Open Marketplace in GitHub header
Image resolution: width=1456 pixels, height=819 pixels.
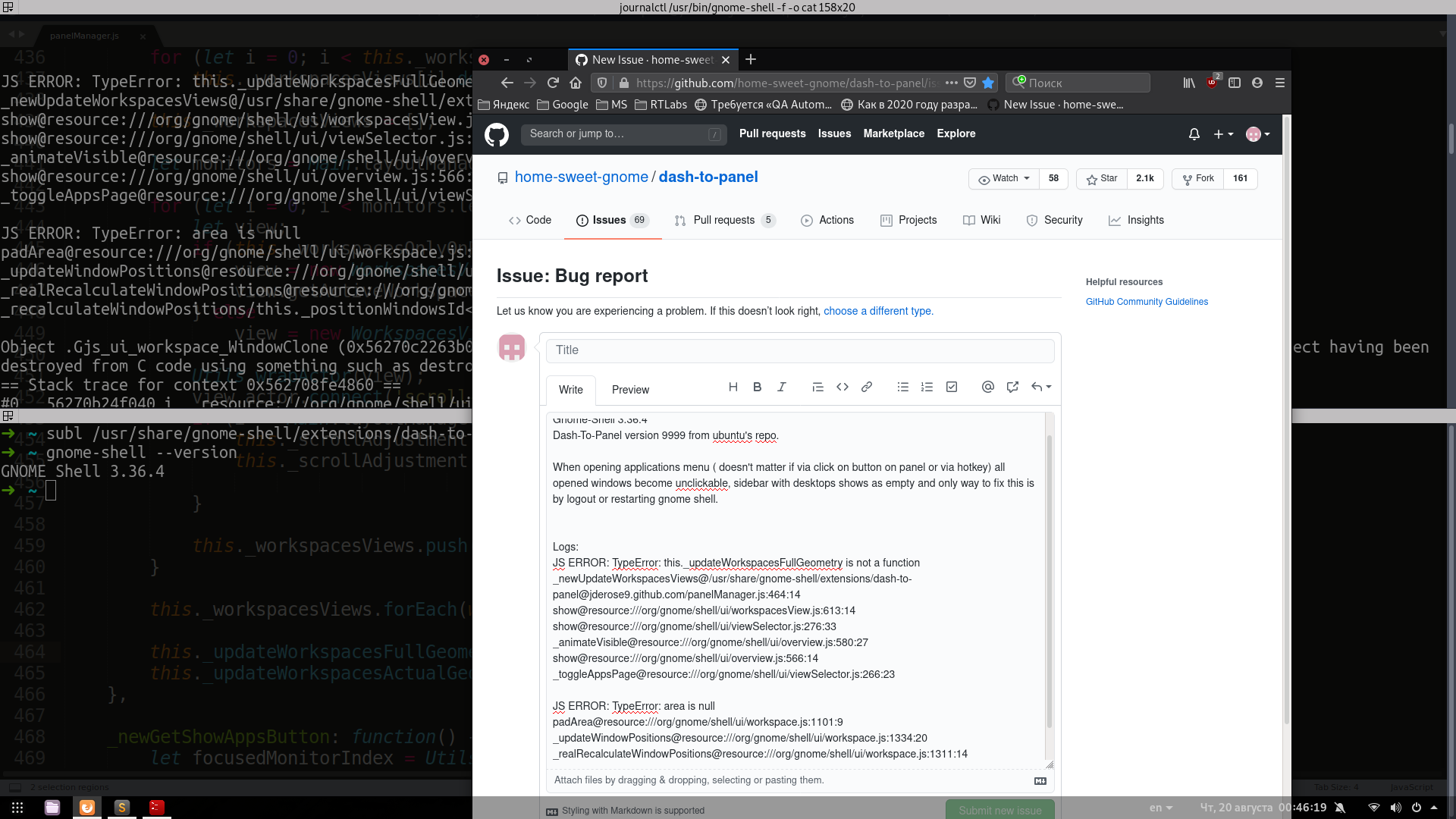tap(894, 133)
